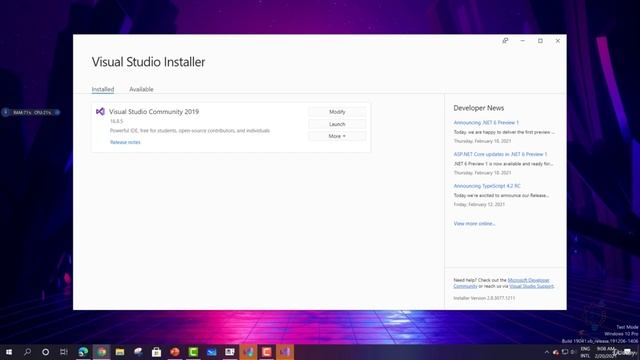Open Microsoft Store from the taskbar

[156, 352]
